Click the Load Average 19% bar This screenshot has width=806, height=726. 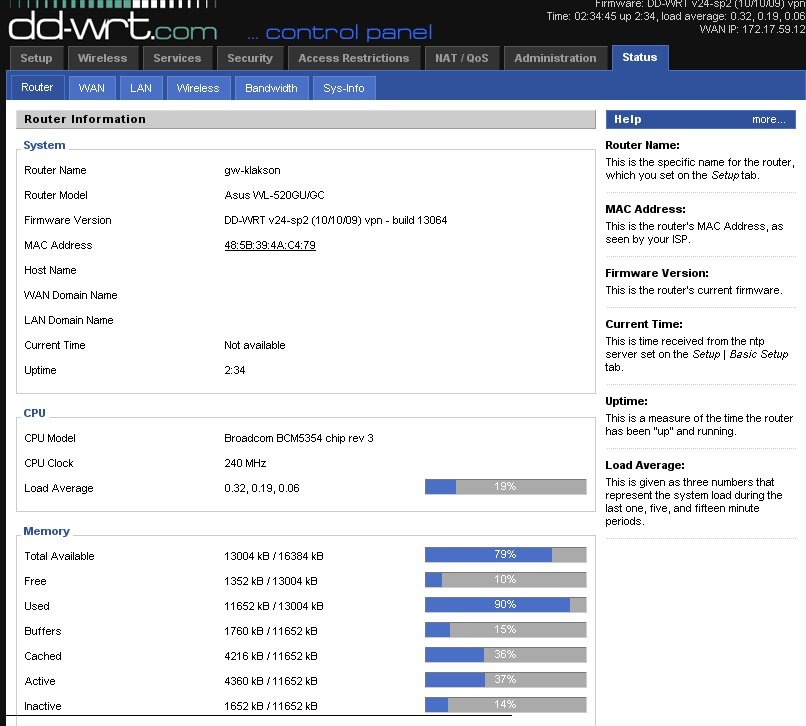point(505,486)
